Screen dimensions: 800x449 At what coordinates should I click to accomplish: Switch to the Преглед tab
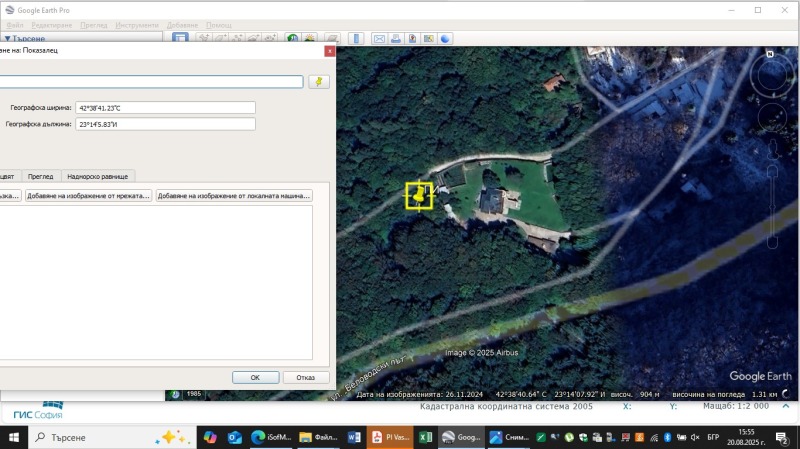tap(40, 176)
